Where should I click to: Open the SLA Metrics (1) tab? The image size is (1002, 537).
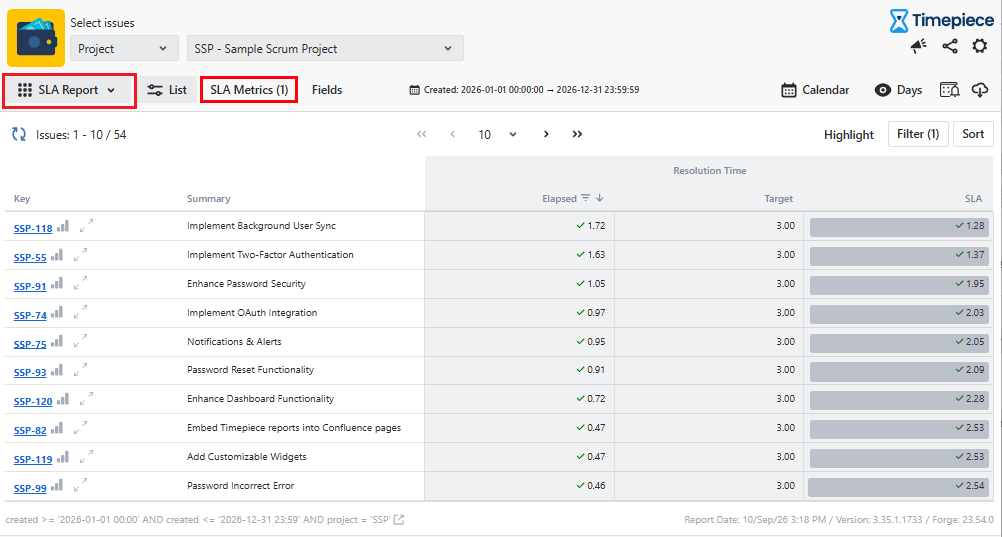[249, 90]
